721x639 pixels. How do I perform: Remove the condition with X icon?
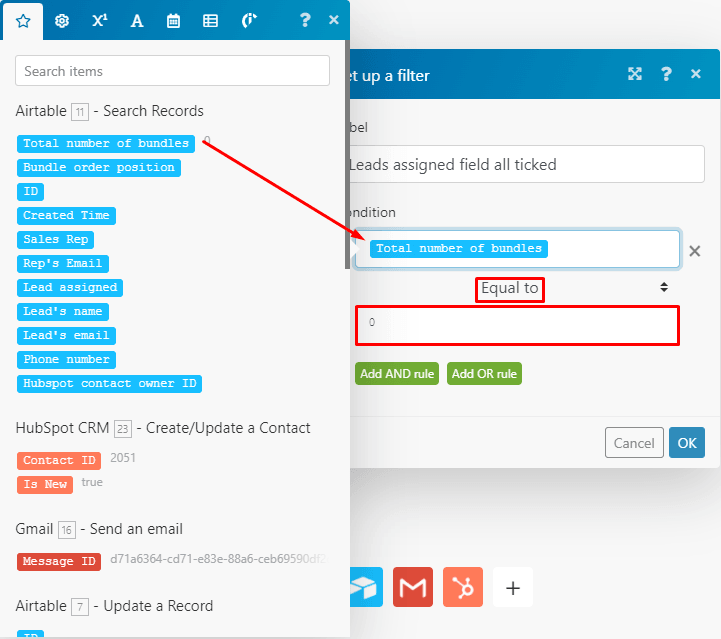point(695,251)
